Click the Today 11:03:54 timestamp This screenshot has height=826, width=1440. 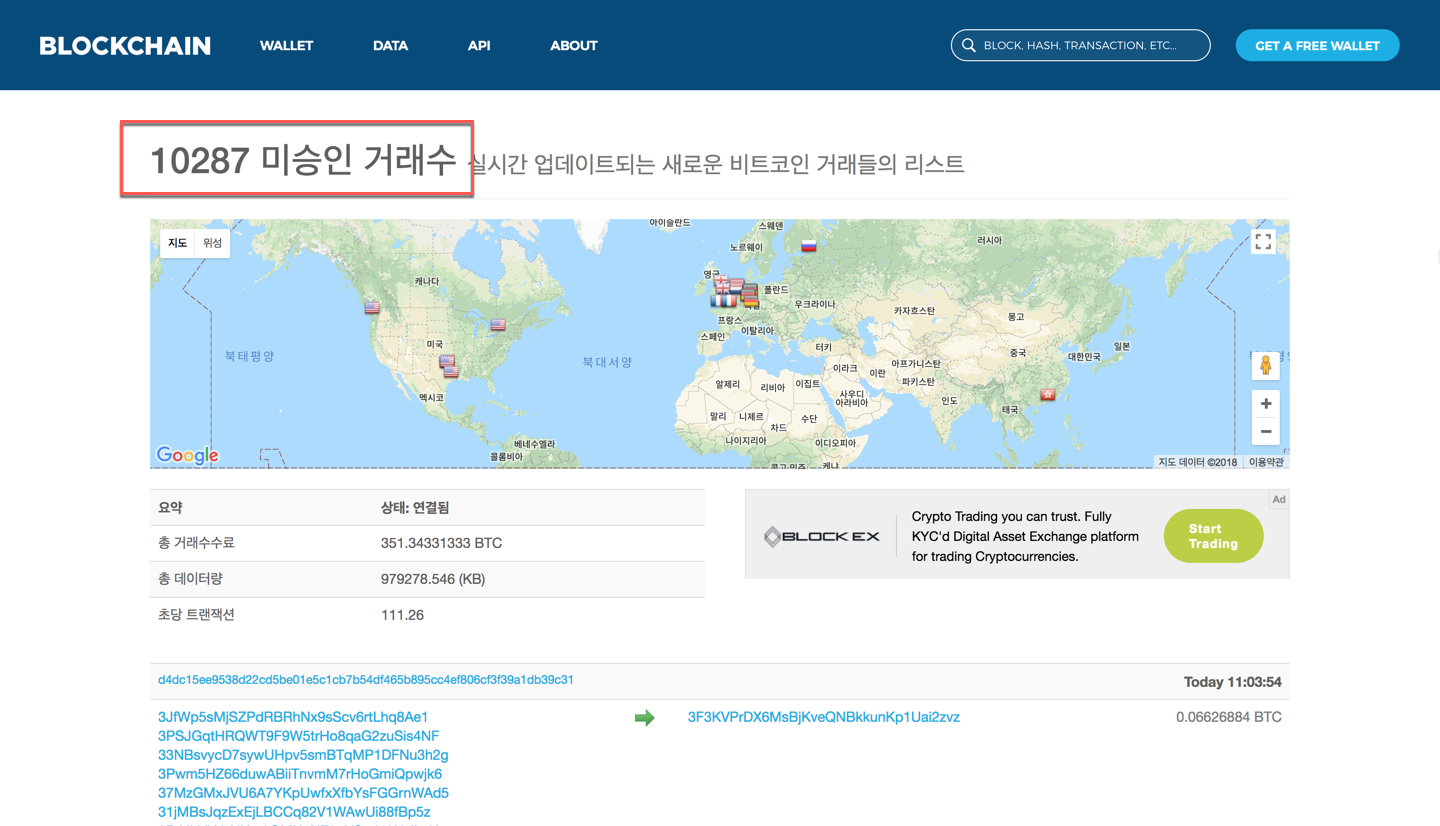(x=1233, y=682)
